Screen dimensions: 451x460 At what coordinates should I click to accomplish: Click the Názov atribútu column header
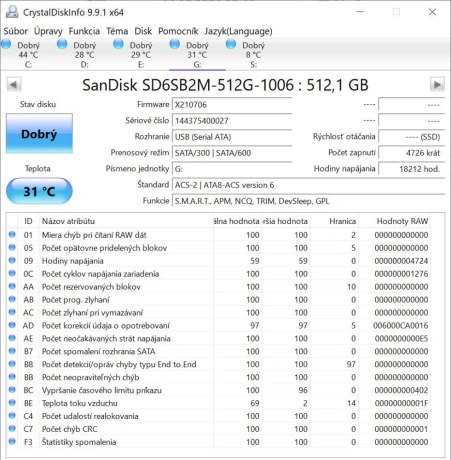point(126,221)
